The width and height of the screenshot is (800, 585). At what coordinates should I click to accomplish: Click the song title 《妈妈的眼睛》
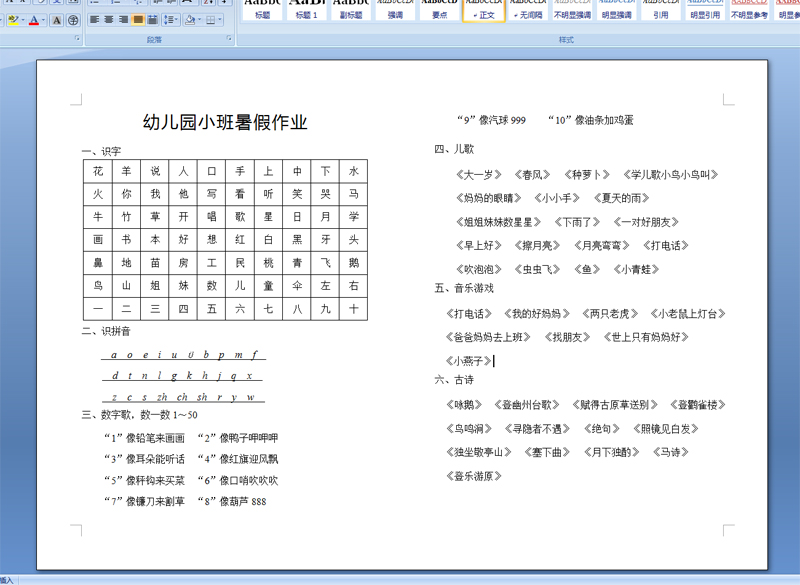click(489, 198)
